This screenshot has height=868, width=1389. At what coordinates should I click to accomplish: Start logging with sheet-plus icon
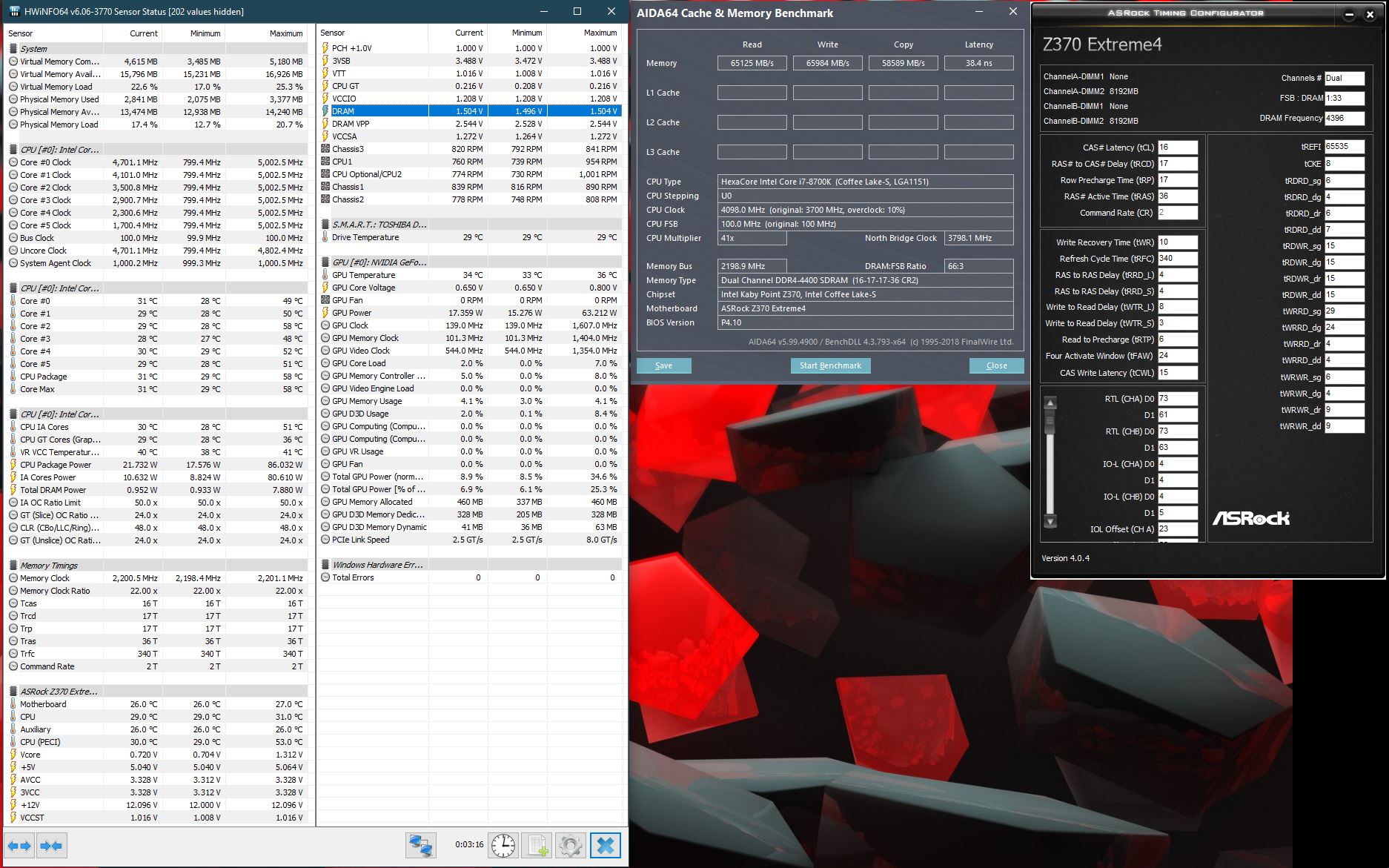(536, 845)
